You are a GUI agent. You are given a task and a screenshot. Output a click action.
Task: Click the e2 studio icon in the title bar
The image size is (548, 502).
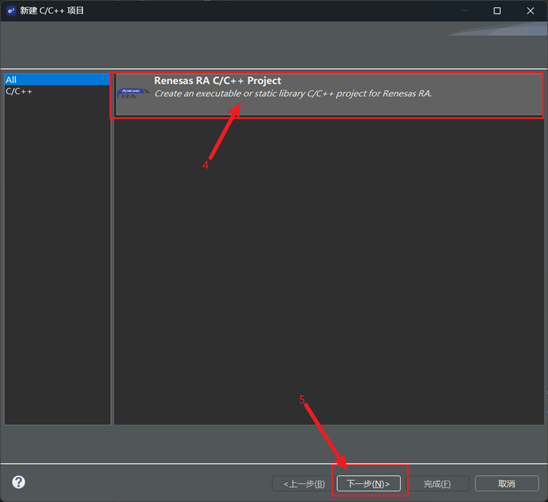point(11,11)
